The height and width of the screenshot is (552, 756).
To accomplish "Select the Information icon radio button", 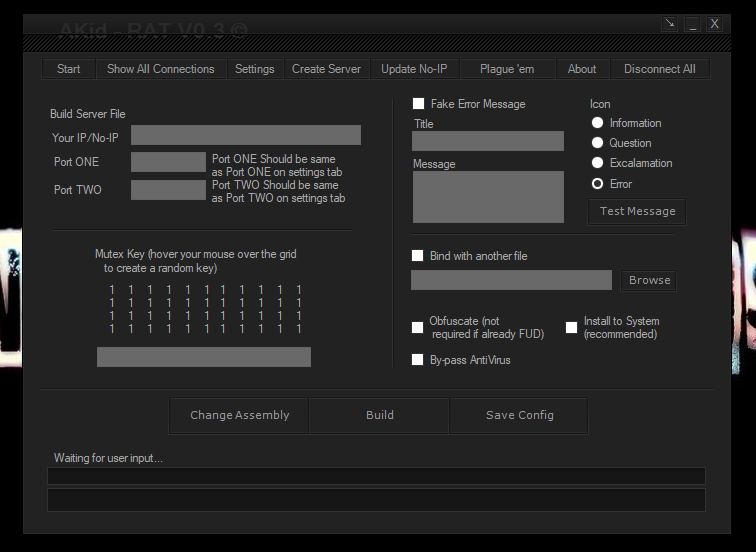I will click(x=597, y=123).
